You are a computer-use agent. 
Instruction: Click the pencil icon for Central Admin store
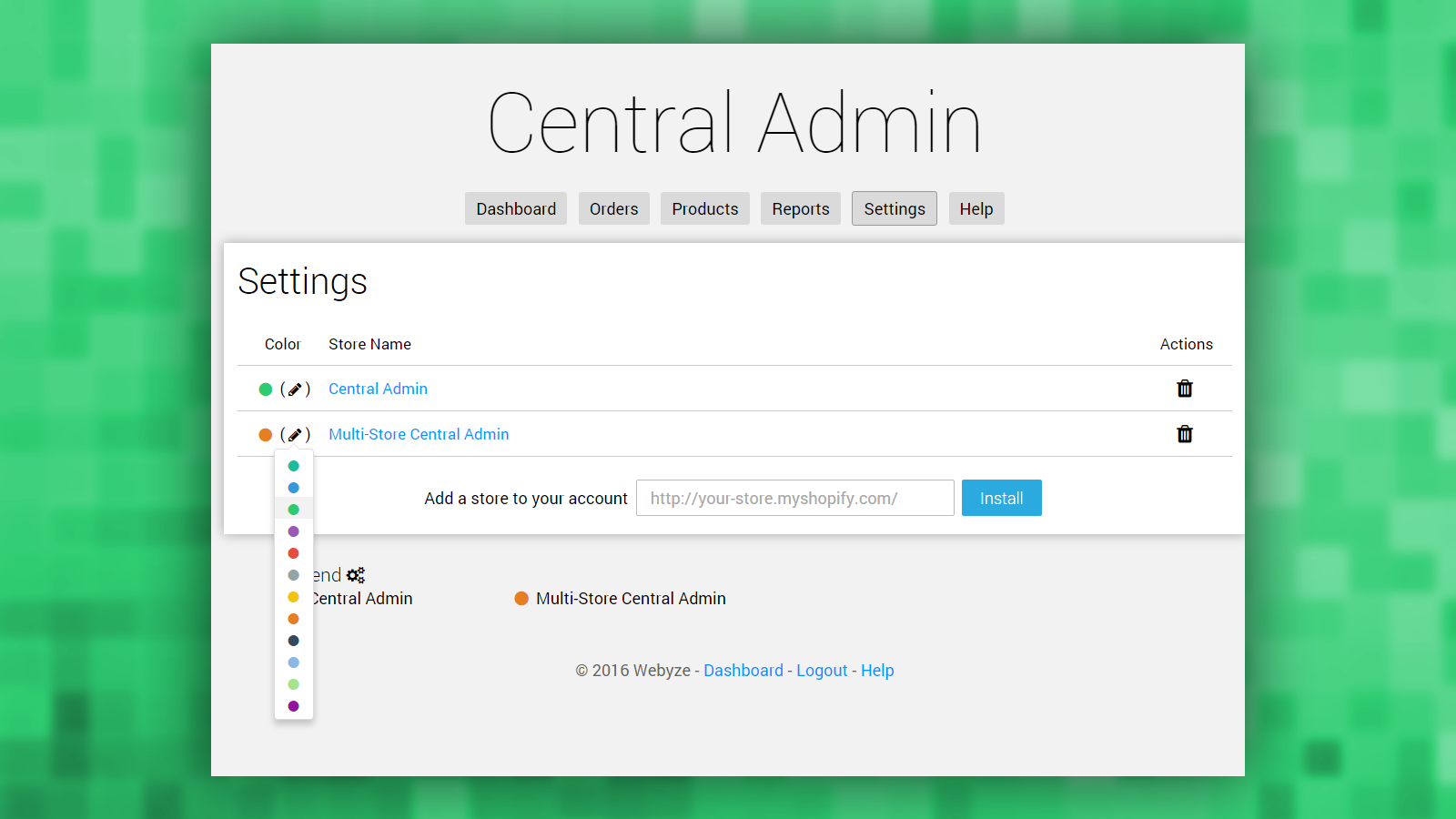(x=295, y=389)
